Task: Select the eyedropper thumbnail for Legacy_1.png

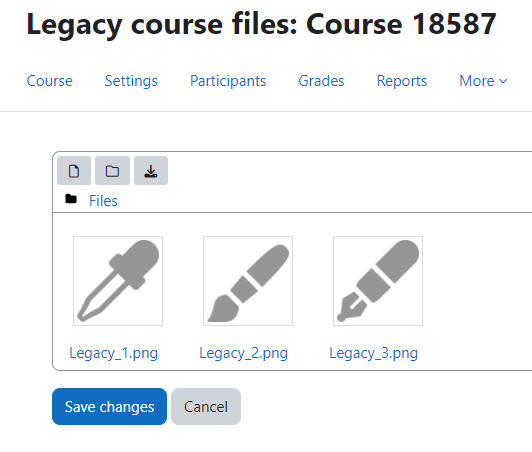Action: [118, 281]
